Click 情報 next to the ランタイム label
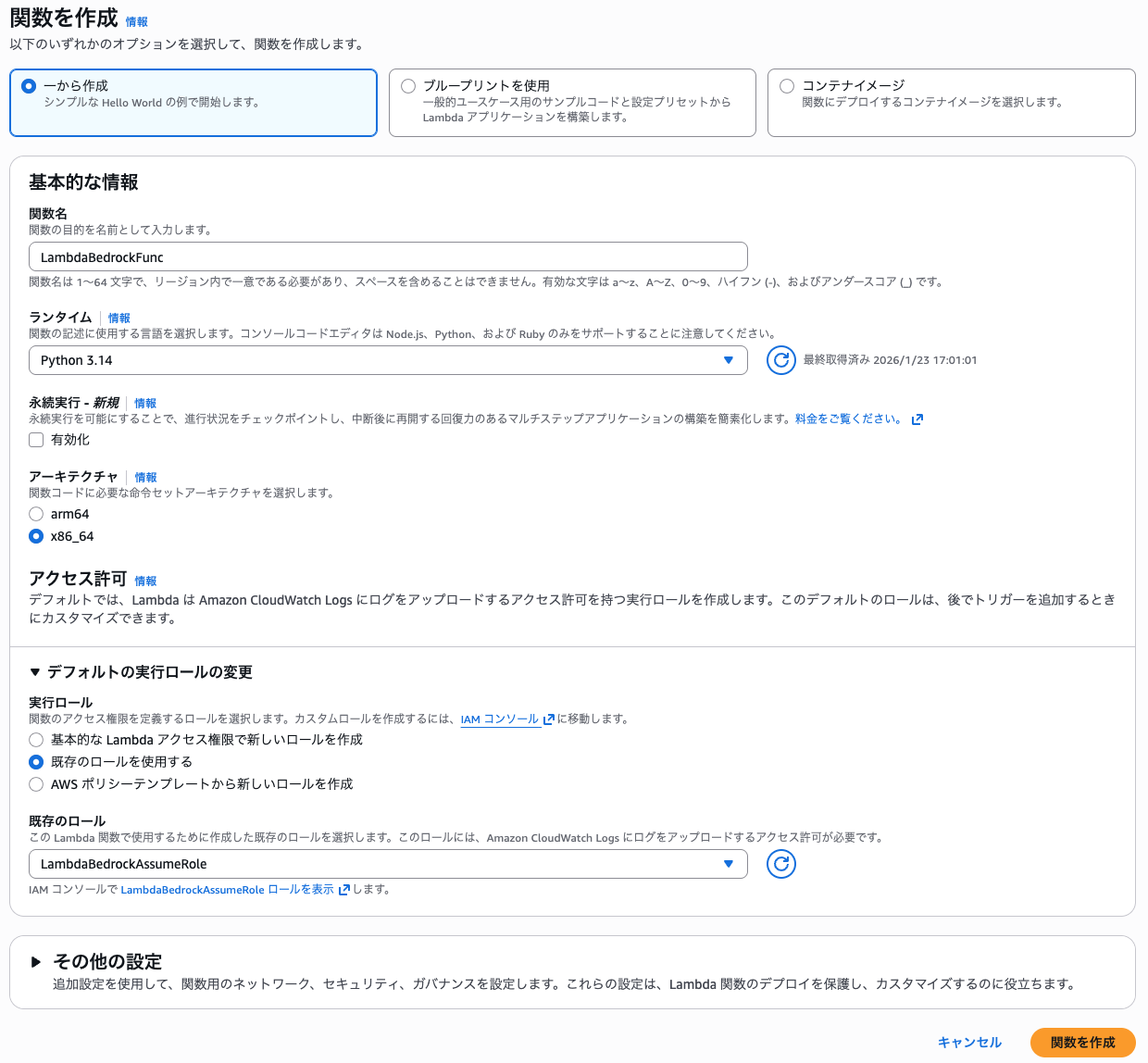 click(119, 318)
